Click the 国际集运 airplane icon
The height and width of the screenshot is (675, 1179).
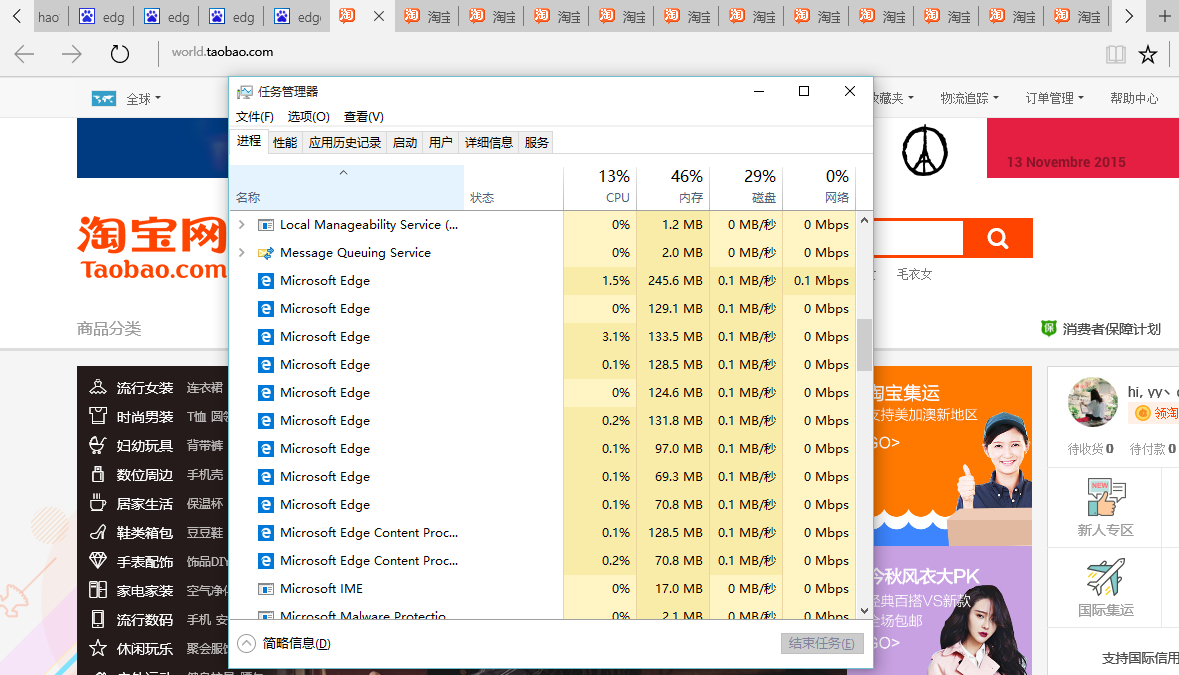(1105, 577)
